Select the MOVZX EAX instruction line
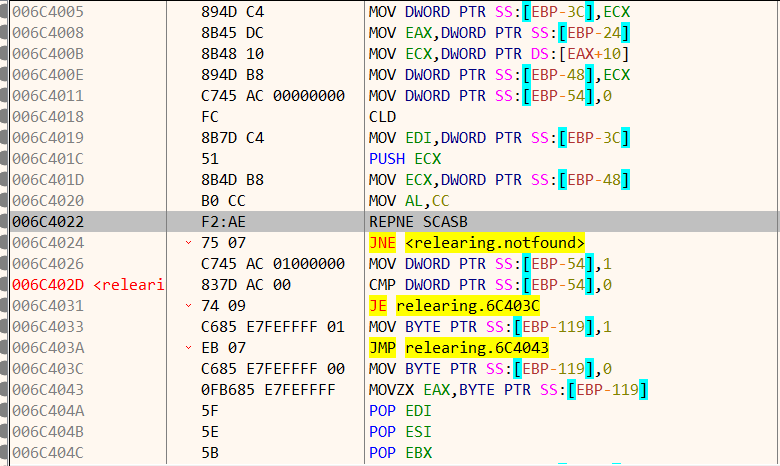The height and width of the screenshot is (466, 780). (x=509, y=389)
